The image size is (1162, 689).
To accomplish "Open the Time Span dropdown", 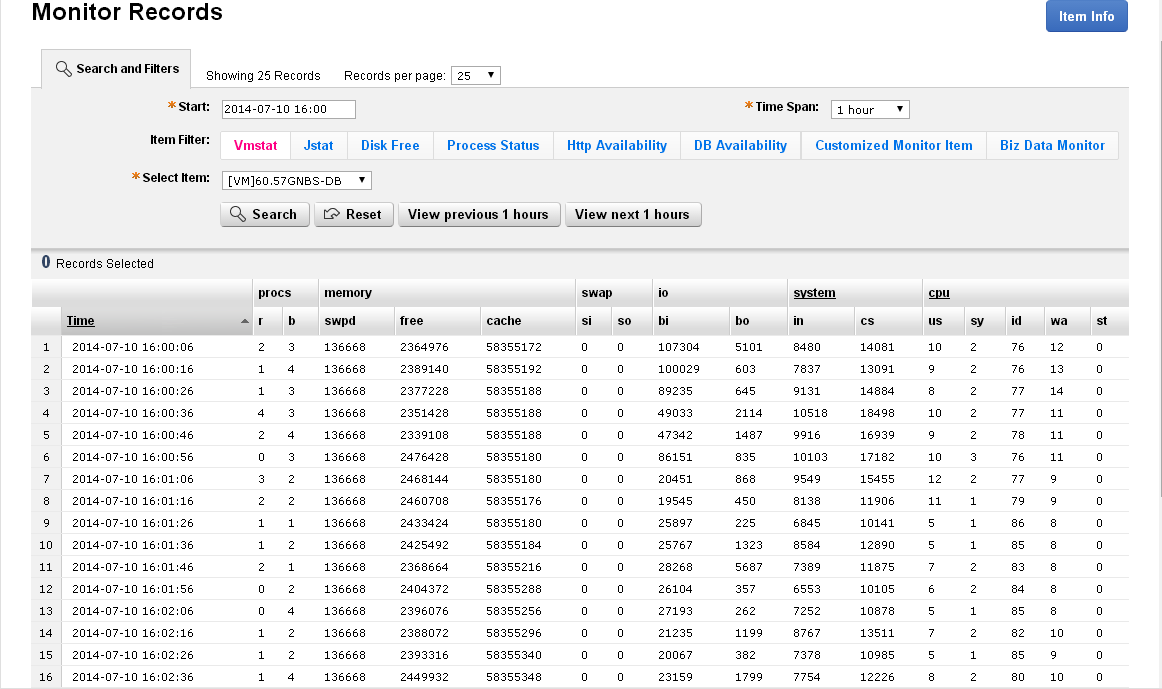I will coord(870,110).
